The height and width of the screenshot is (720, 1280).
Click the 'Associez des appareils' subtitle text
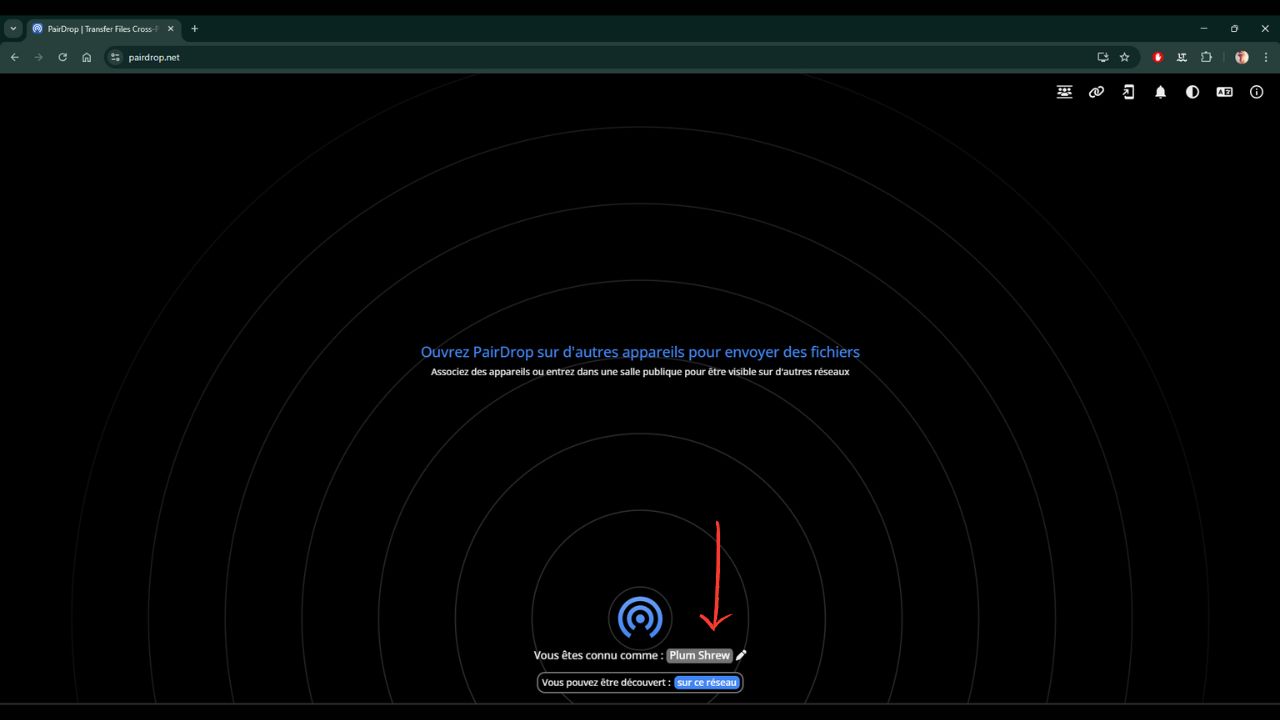pyautogui.click(x=640, y=372)
